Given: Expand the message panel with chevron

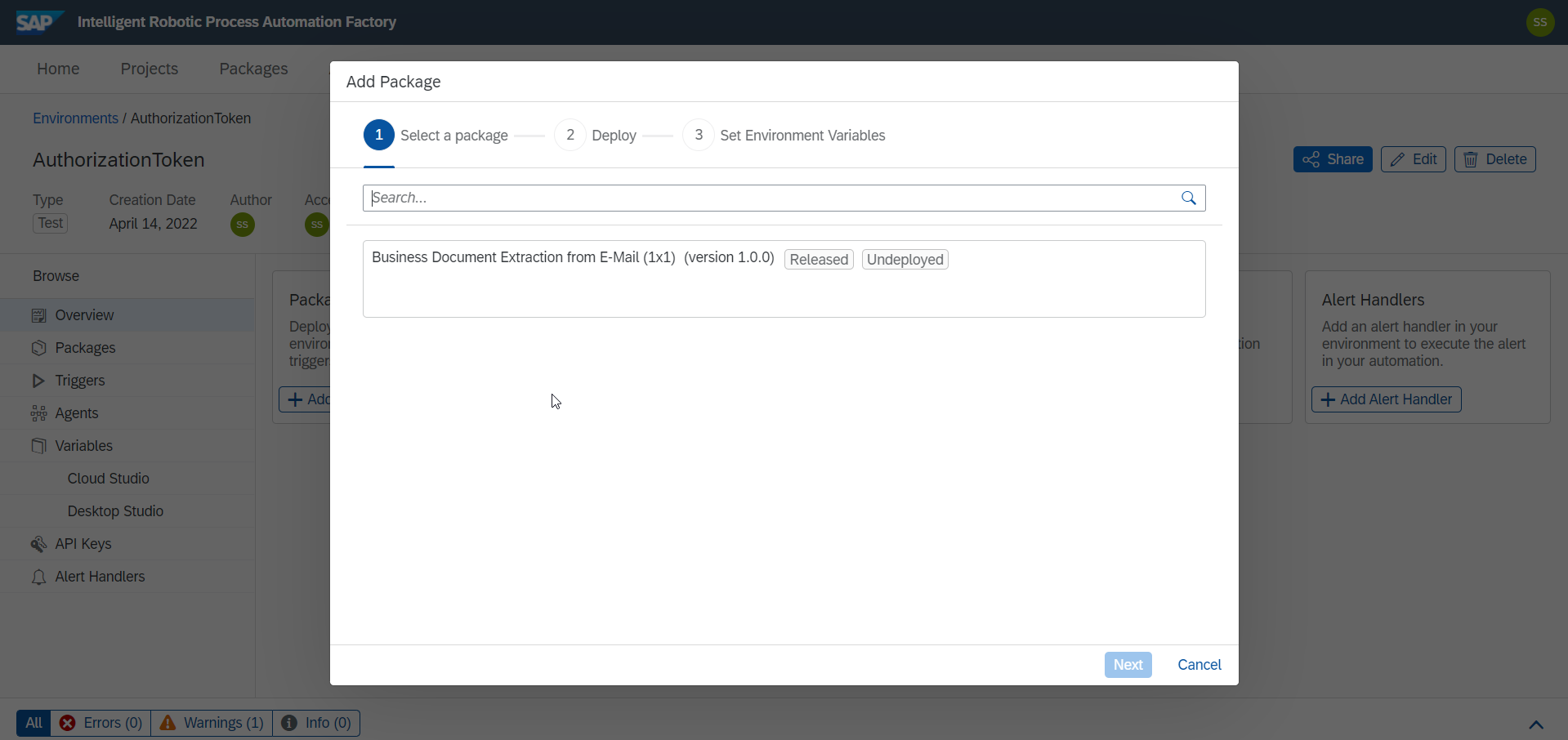Looking at the screenshot, I should (1536, 724).
